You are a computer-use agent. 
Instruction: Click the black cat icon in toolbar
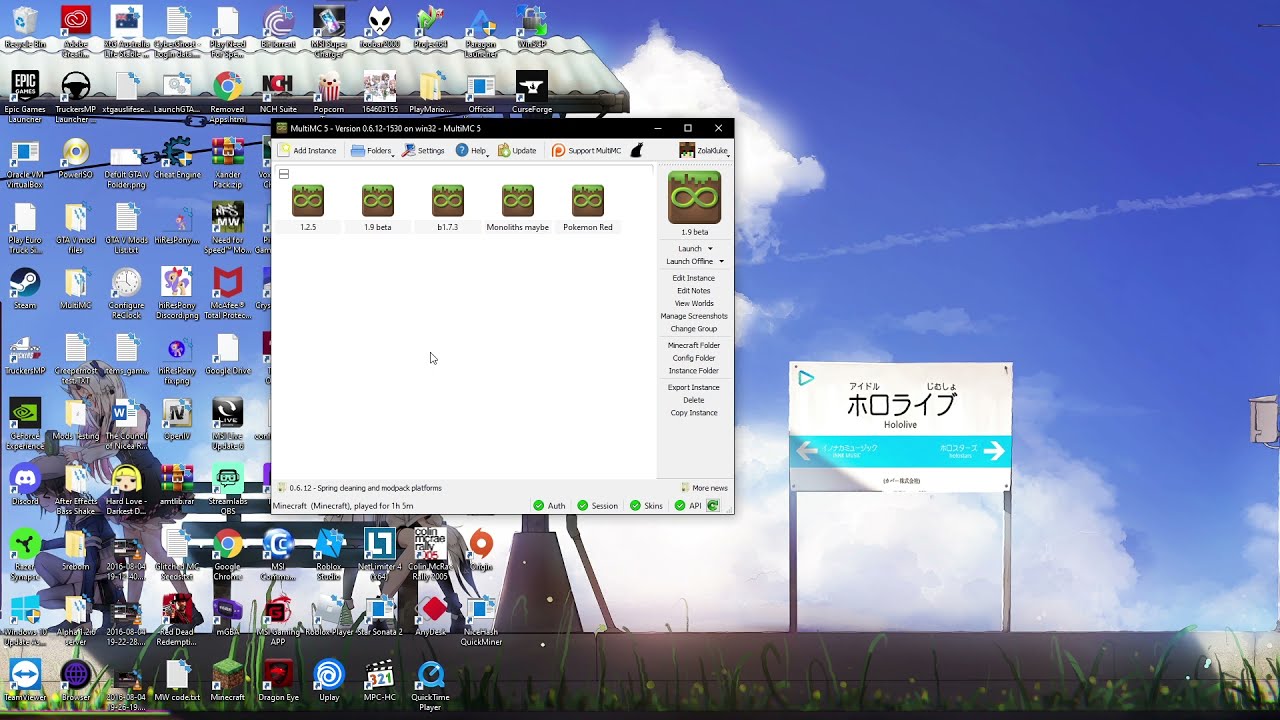pos(636,151)
